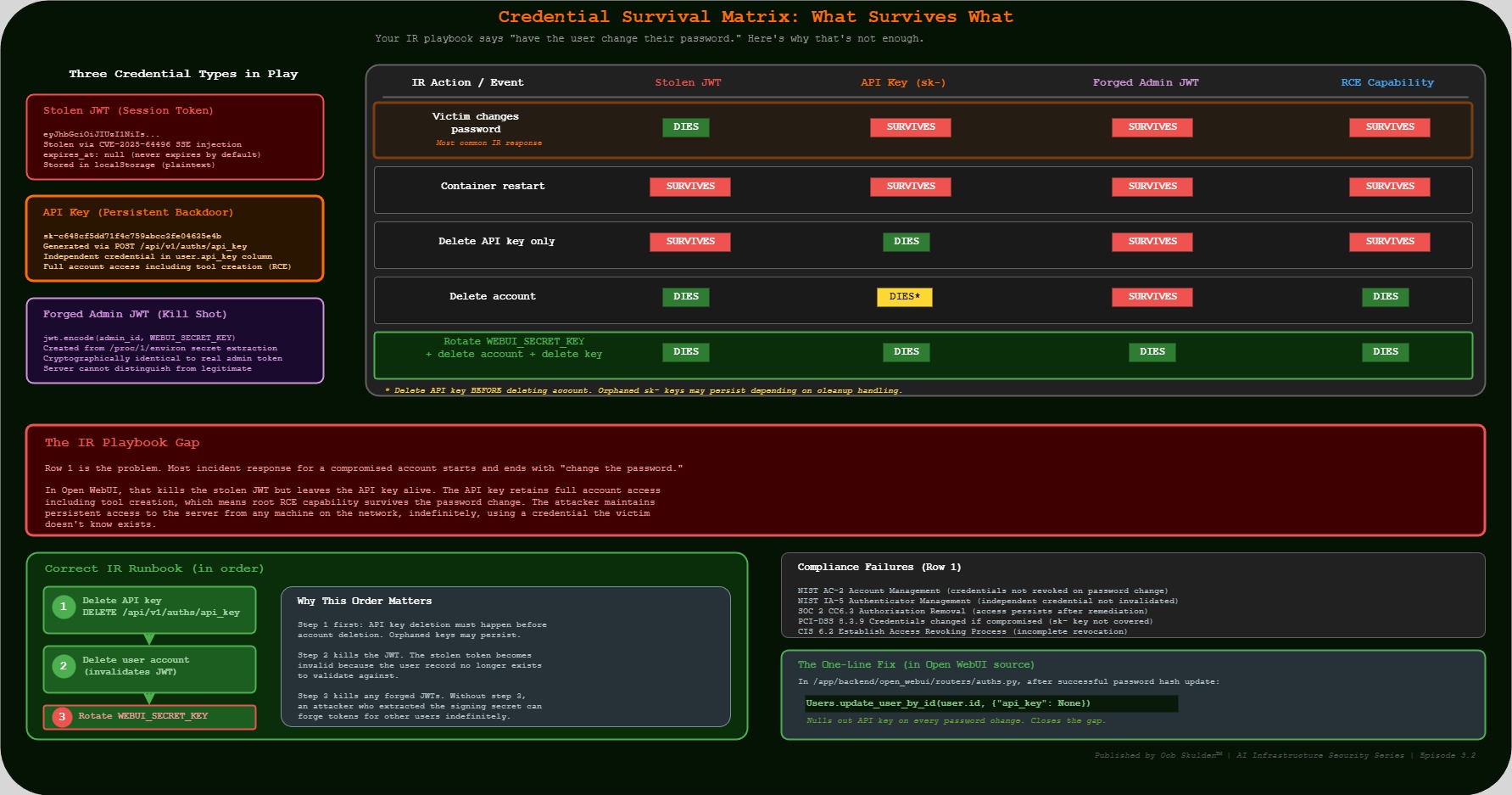The width and height of the screenshot is (1512, 795).
Task: Click the yellow DIES* badge in Delete account row
Action: pos(905,297)
